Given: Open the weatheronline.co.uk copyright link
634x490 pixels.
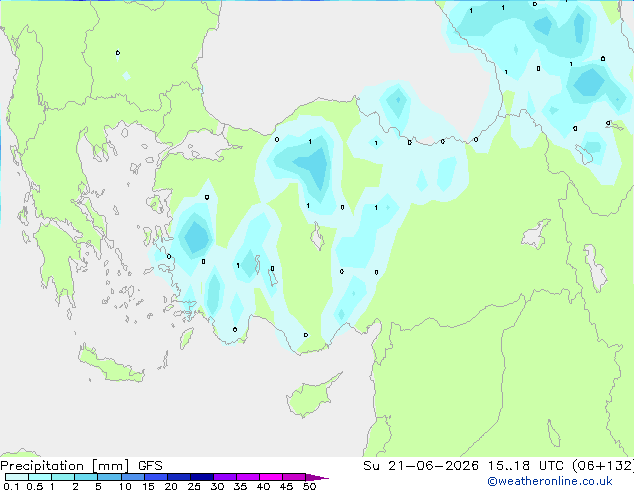Looking at the screenshot, I should 550,481.
